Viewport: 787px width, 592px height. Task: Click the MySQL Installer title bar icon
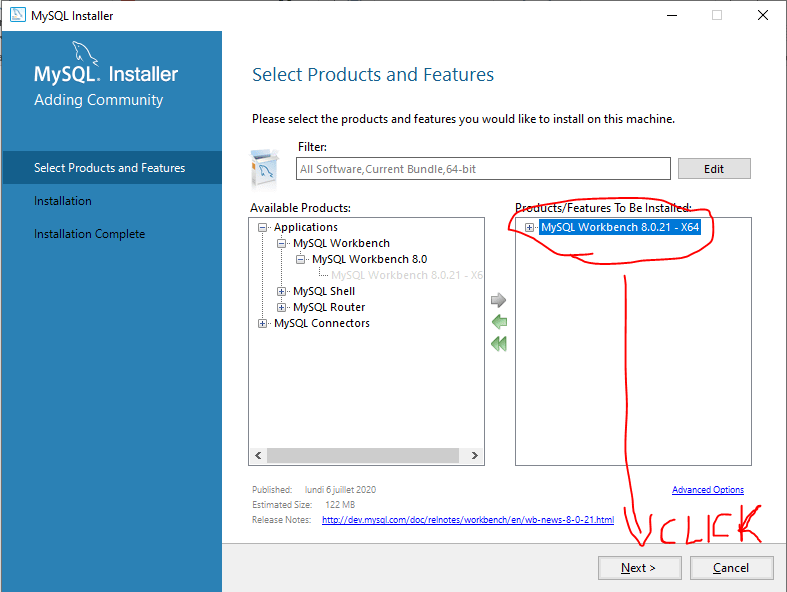[18, 15]
